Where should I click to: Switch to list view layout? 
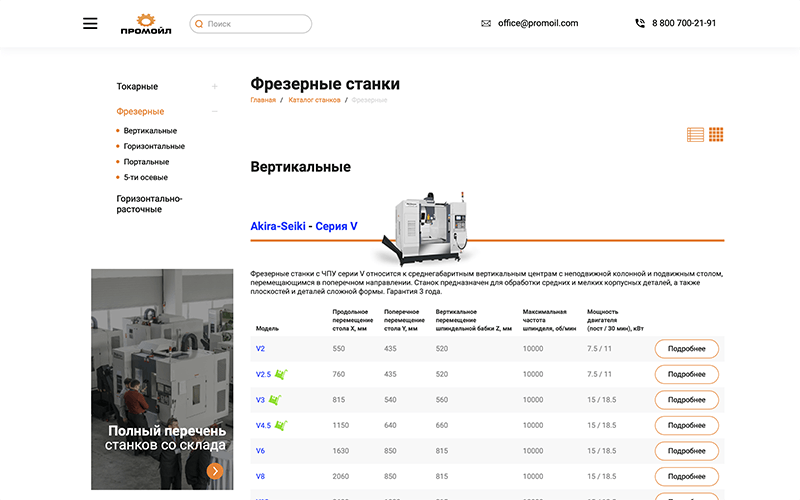pos(695,135)
